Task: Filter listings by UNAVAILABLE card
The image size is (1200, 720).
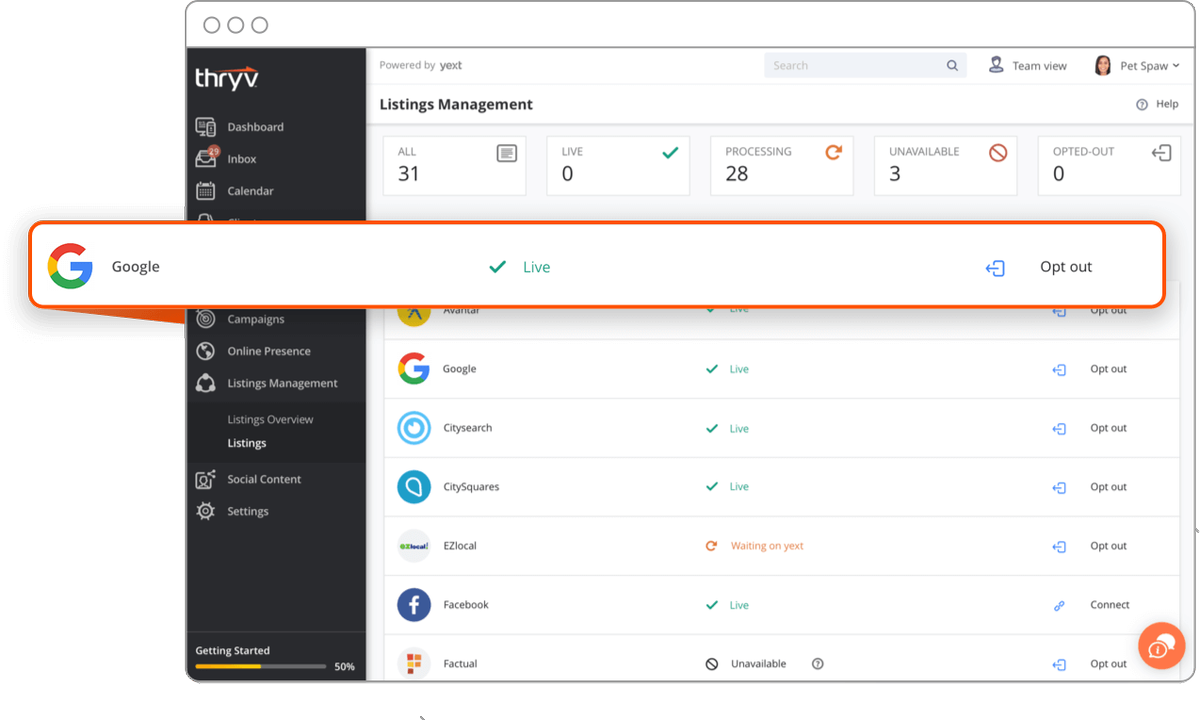Action: 946,165
